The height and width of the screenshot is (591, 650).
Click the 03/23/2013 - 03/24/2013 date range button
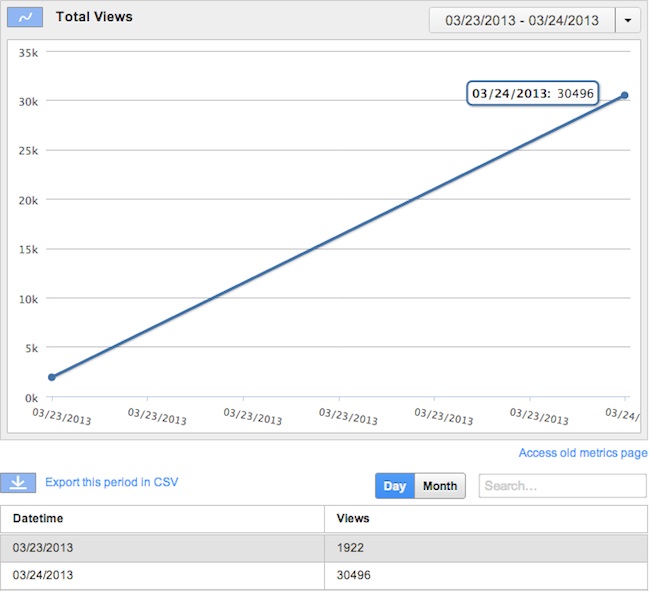pos(522,20)
